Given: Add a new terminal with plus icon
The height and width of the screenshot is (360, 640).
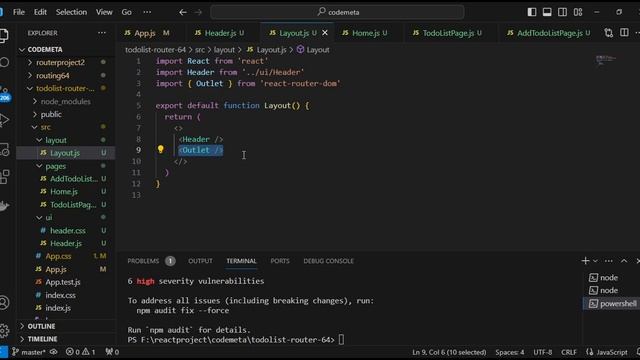Looking at the screenshot, I should (x=585, y=261).
